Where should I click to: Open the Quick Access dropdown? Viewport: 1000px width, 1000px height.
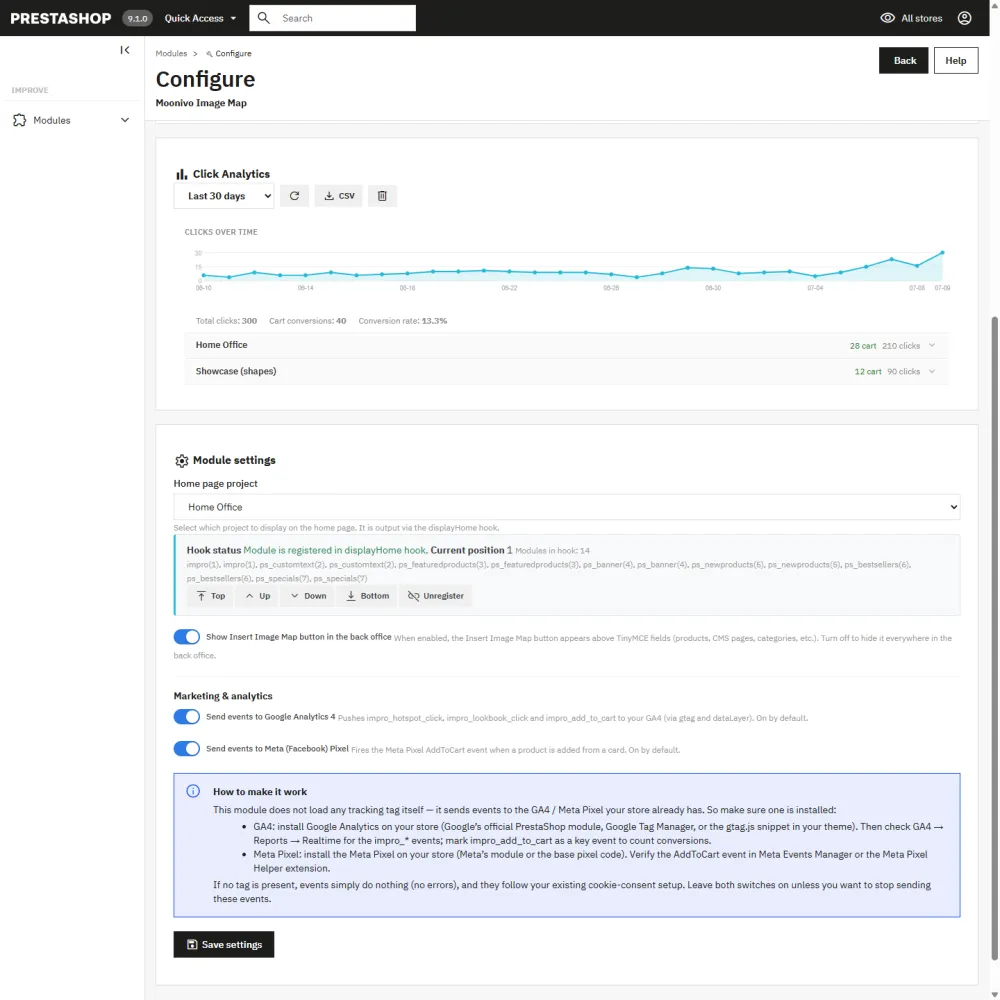coord(200,18)
